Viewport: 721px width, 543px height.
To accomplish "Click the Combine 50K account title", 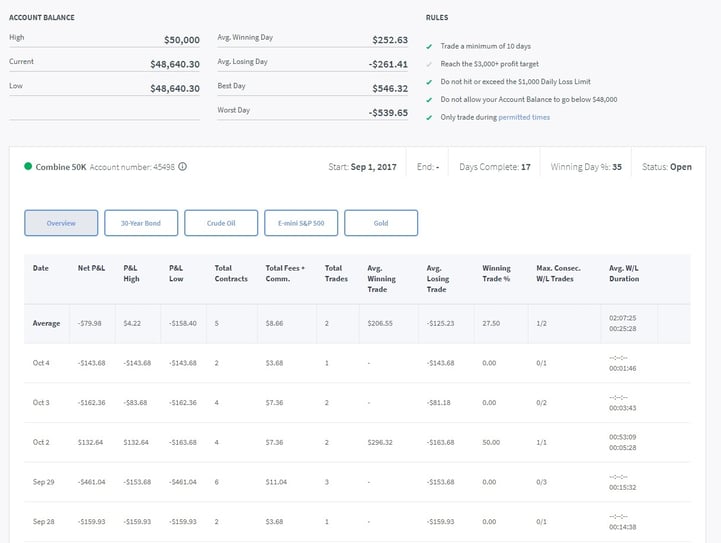I will [x=60, y=167].
